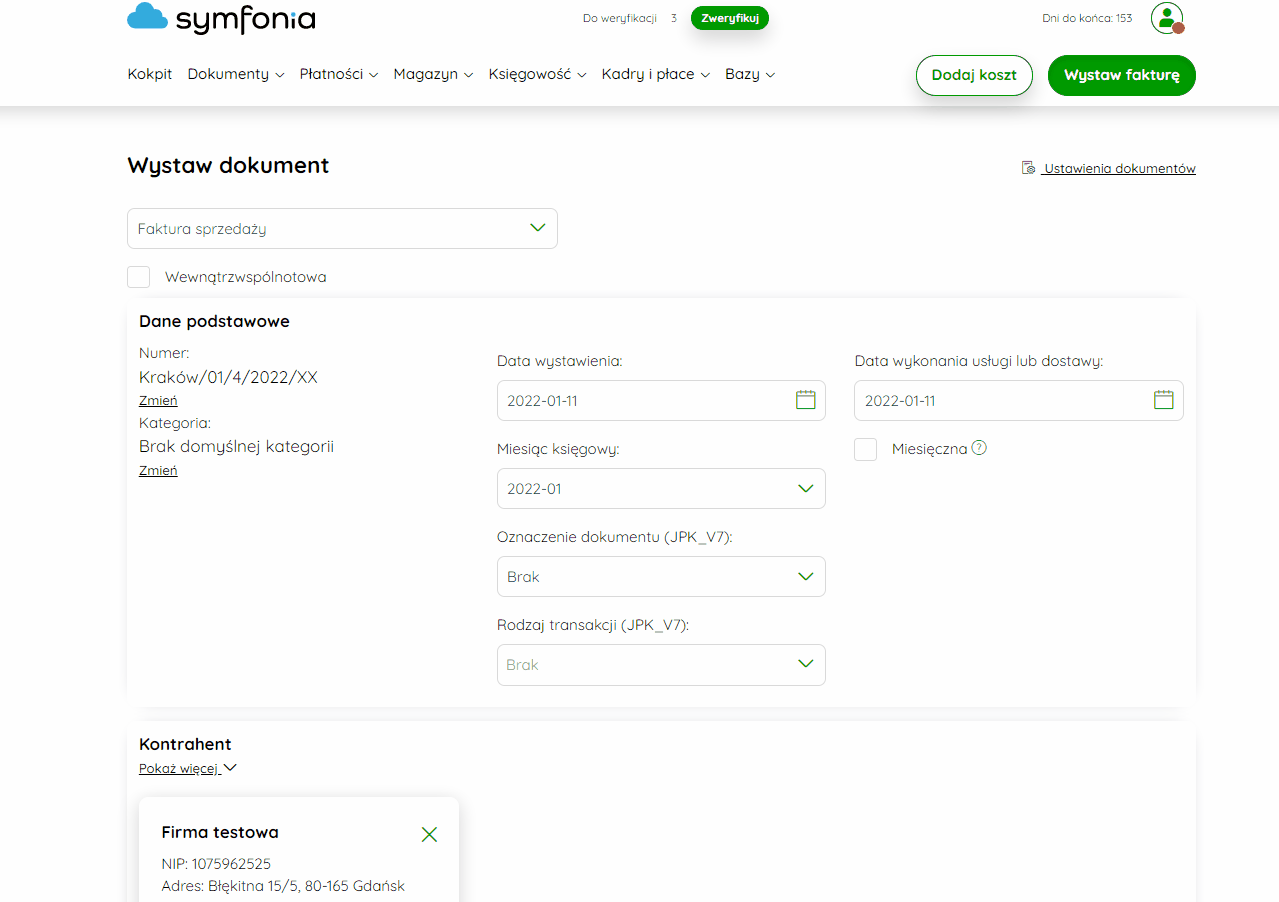Click the NIP: 1075962525 line

point(216,863)
